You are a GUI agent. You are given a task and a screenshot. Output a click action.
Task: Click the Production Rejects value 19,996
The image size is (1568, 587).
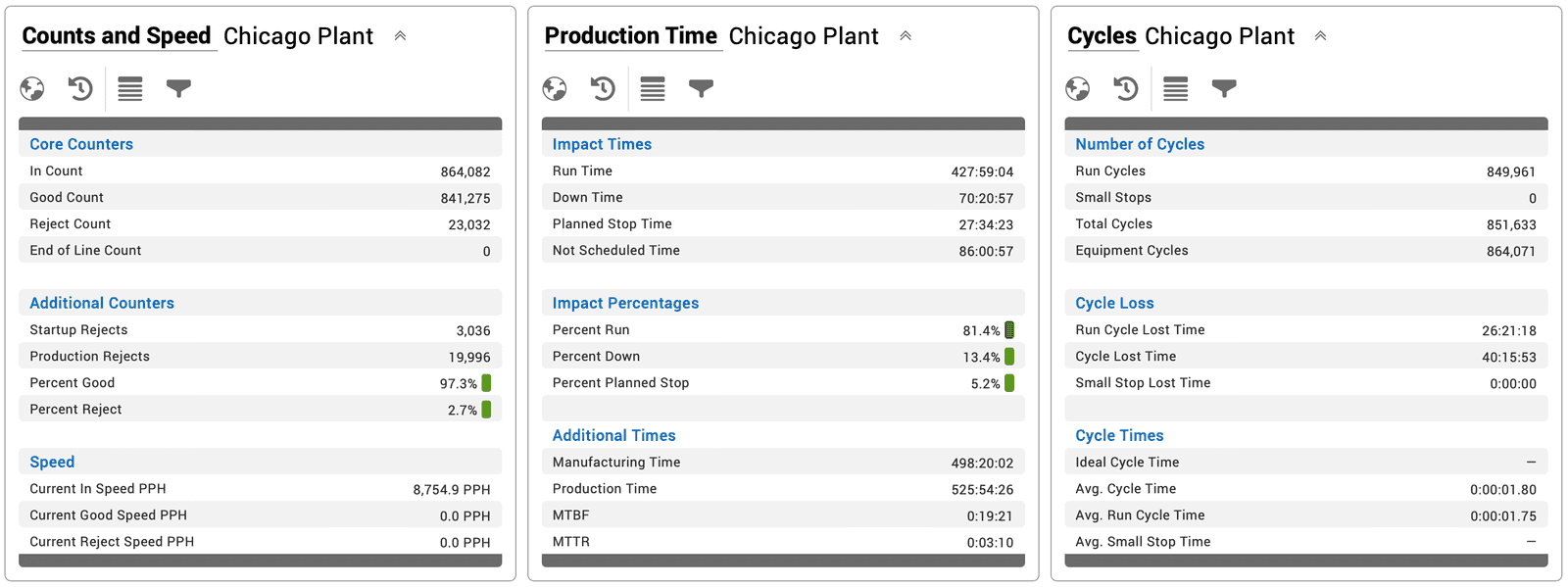coord(469,357)
